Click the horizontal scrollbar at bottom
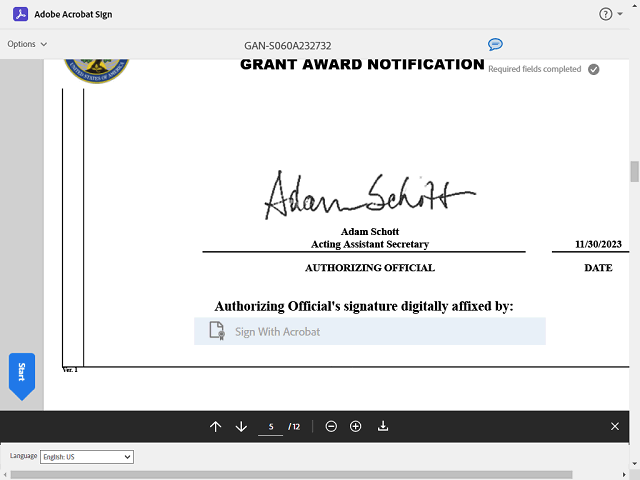The height and width of the screenshot is (480, 640). pyautogui.click(x=291, y=475)
